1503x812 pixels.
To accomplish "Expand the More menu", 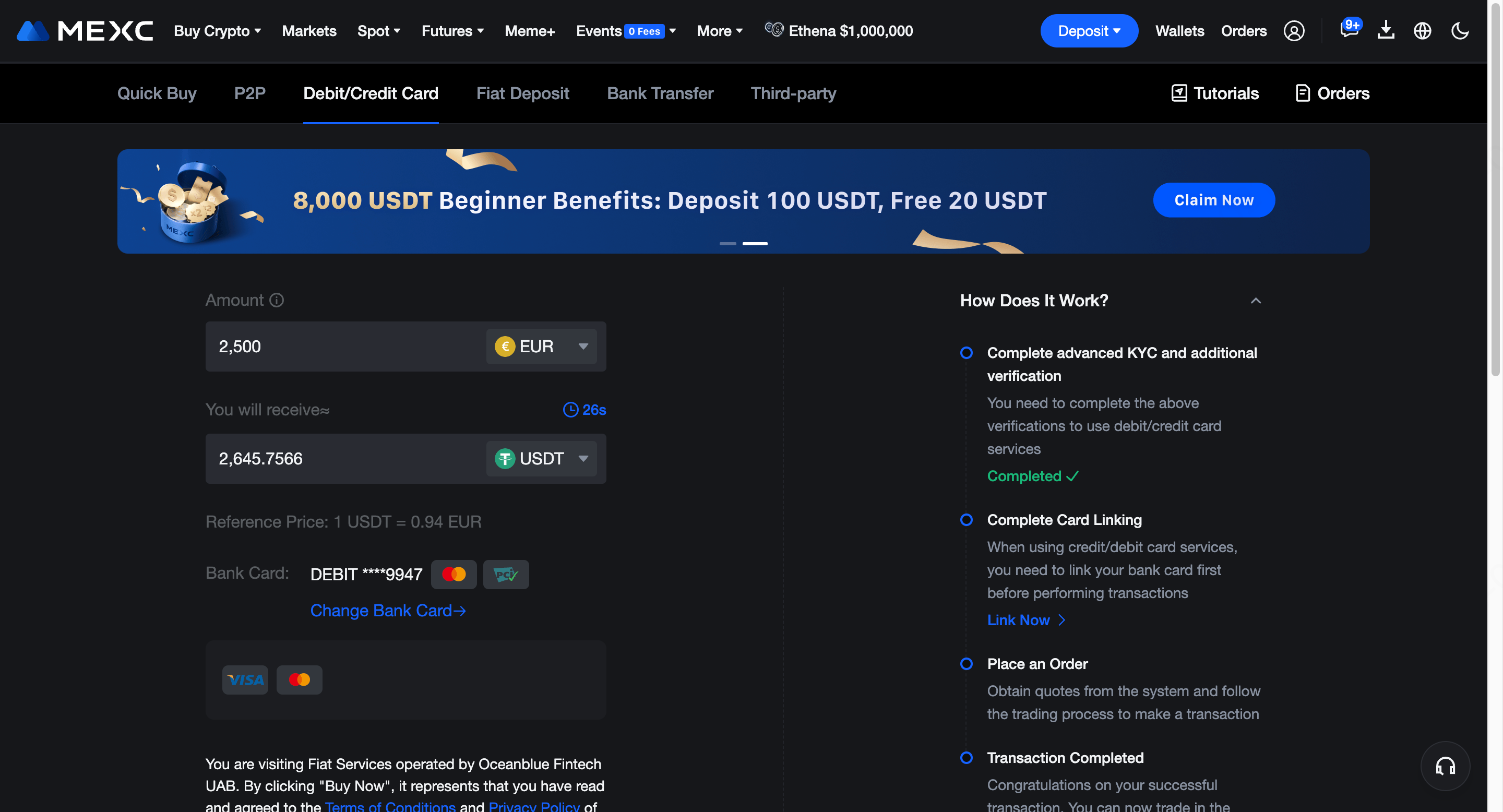I will [720, 31].
